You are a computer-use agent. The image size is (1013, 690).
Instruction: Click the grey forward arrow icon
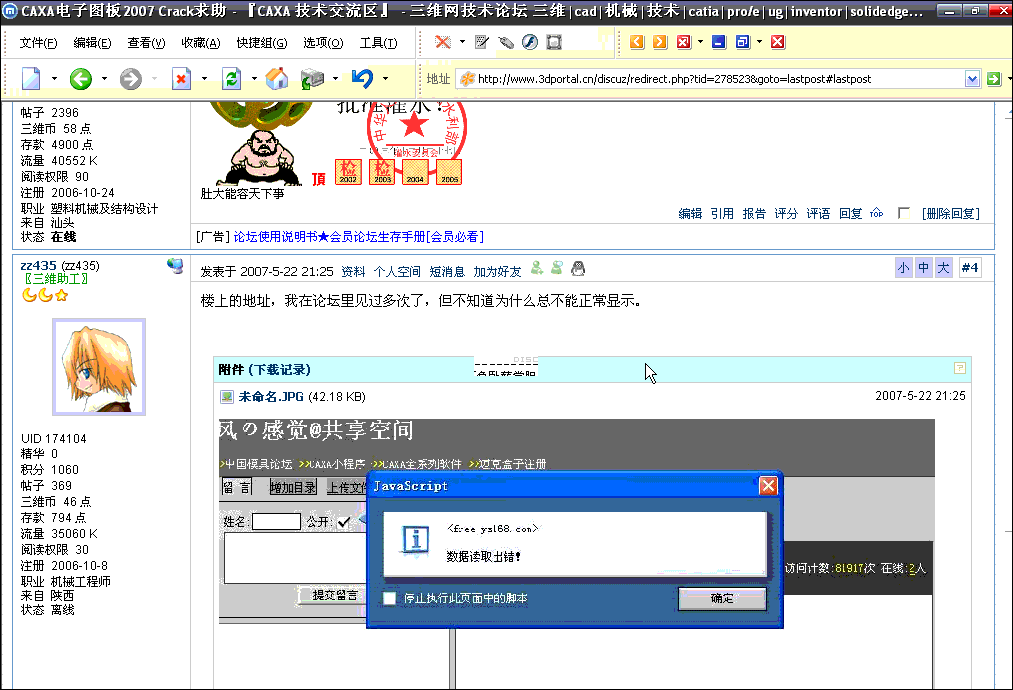131,79
